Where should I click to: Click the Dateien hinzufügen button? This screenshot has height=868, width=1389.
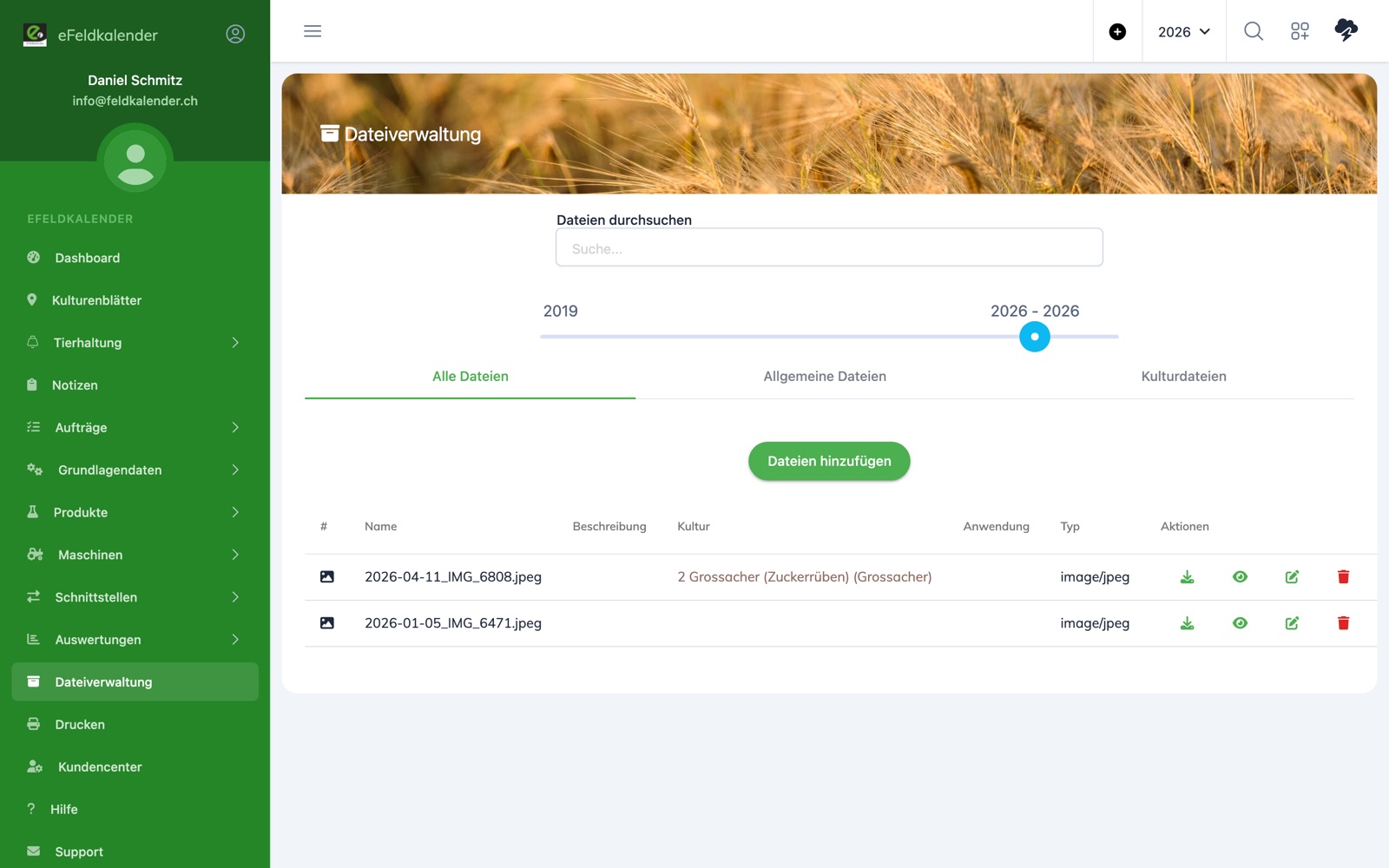coord(829,461)
